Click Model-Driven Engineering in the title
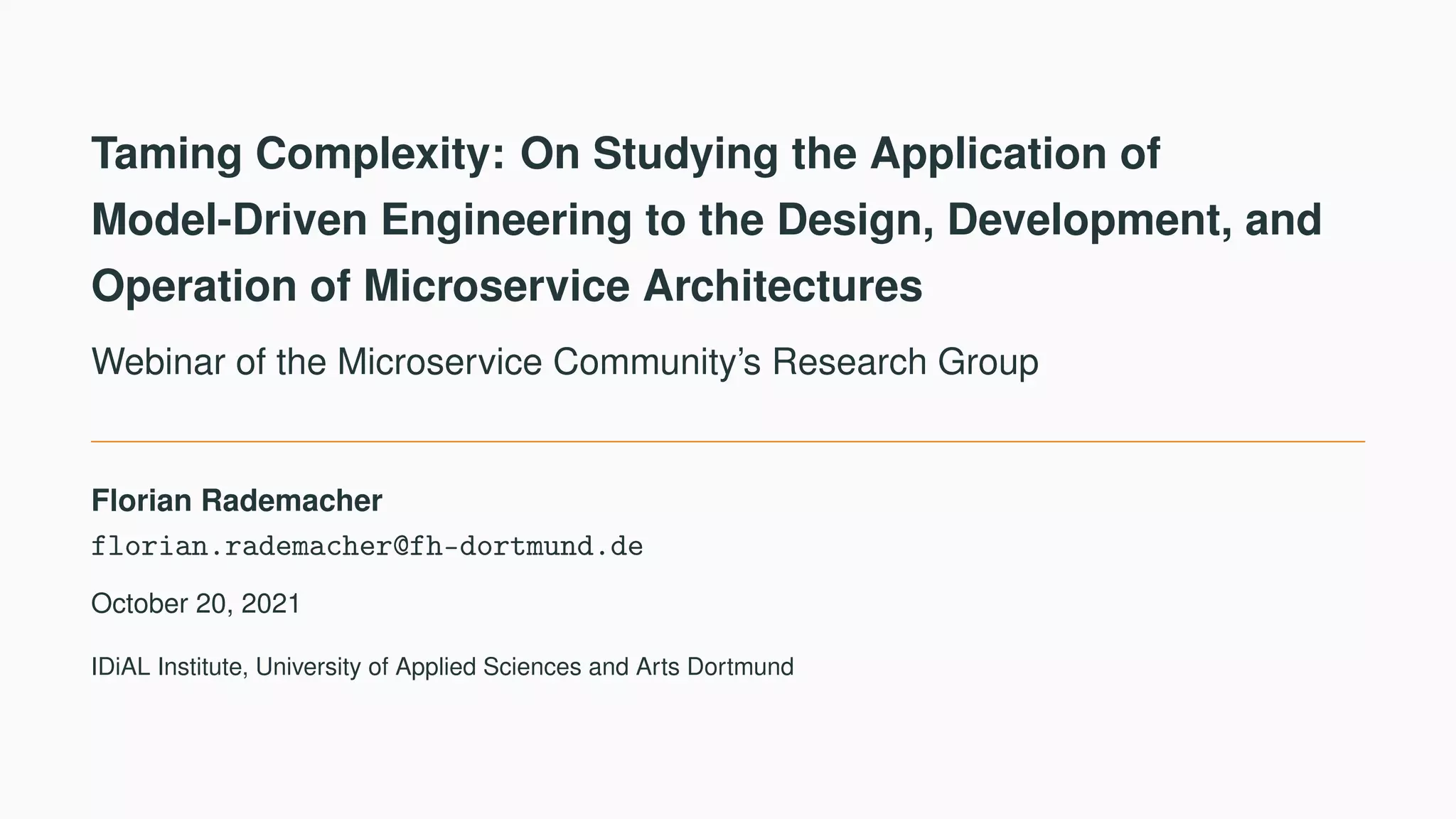This screenshot has height=819, width=1456. pos(361,220)
